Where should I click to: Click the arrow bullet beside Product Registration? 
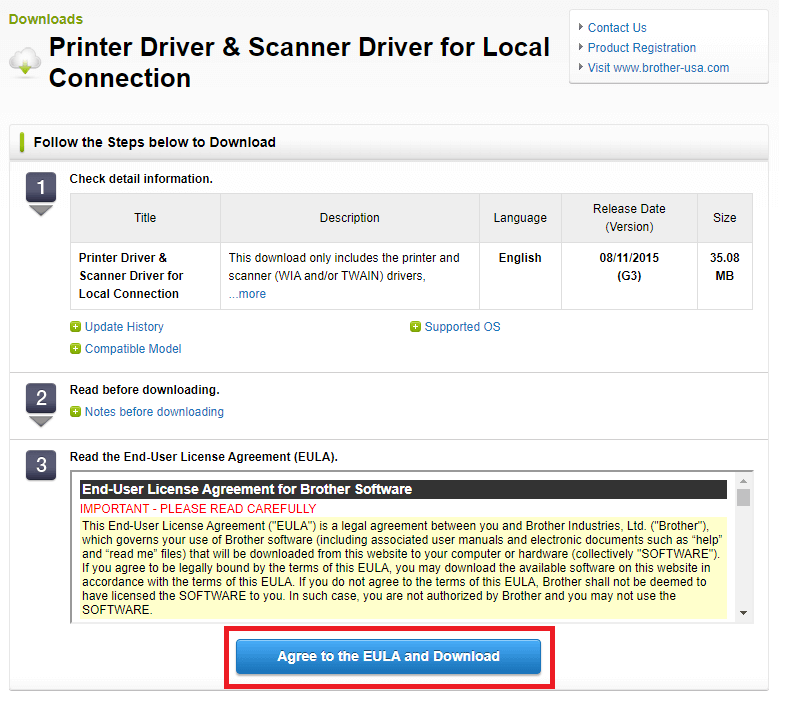(x=580, y=48)
